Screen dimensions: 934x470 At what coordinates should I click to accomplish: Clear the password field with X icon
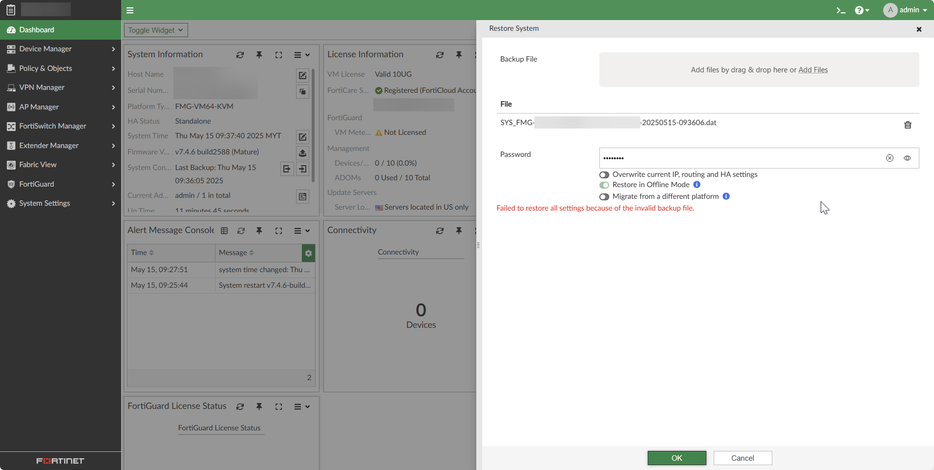point(889,158)
